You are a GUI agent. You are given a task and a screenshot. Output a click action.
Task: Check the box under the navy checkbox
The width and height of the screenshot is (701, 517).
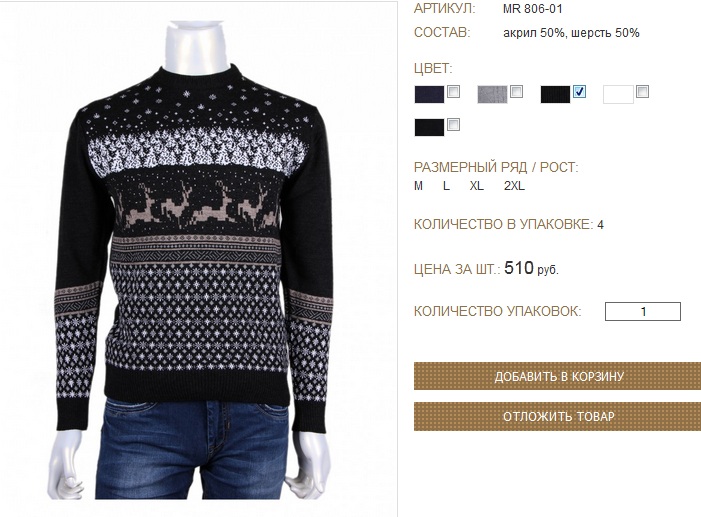point(453,125)
